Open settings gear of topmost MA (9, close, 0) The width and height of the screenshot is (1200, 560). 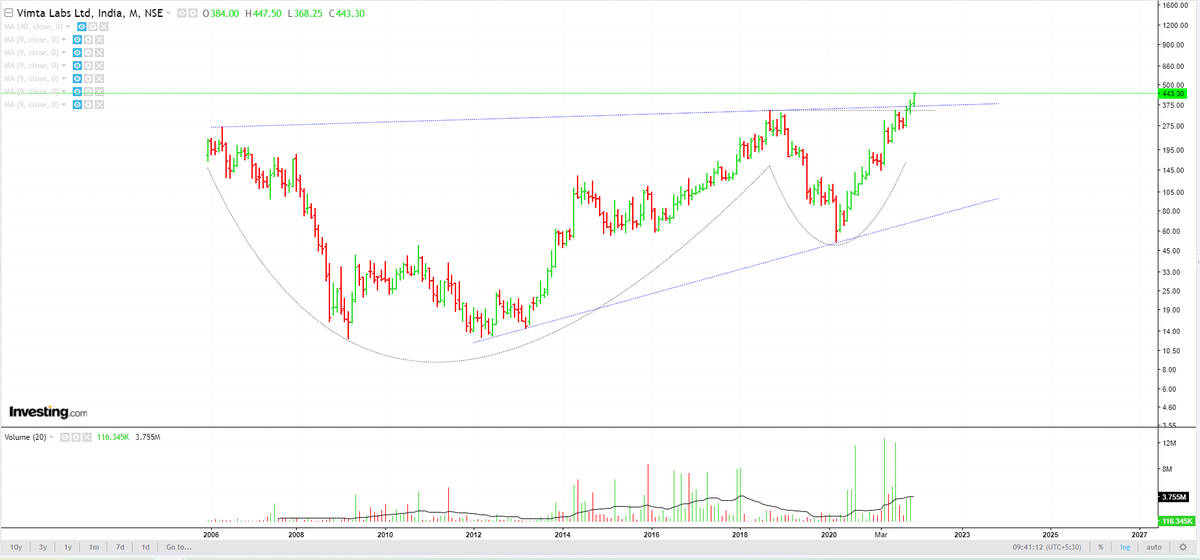[x=88, y=39]
